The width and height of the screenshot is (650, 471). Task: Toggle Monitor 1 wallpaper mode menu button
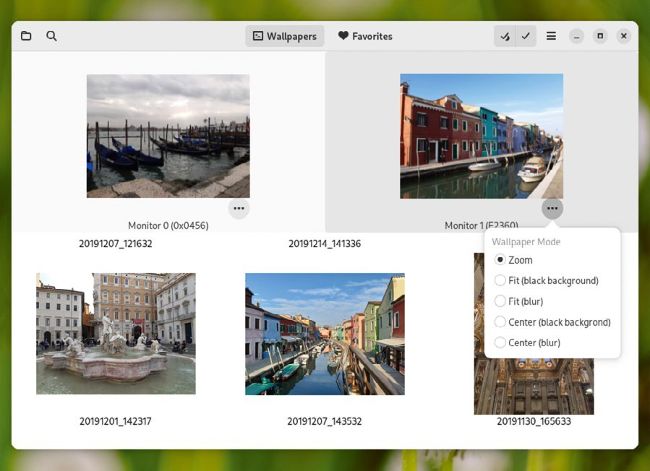point(552,208)
